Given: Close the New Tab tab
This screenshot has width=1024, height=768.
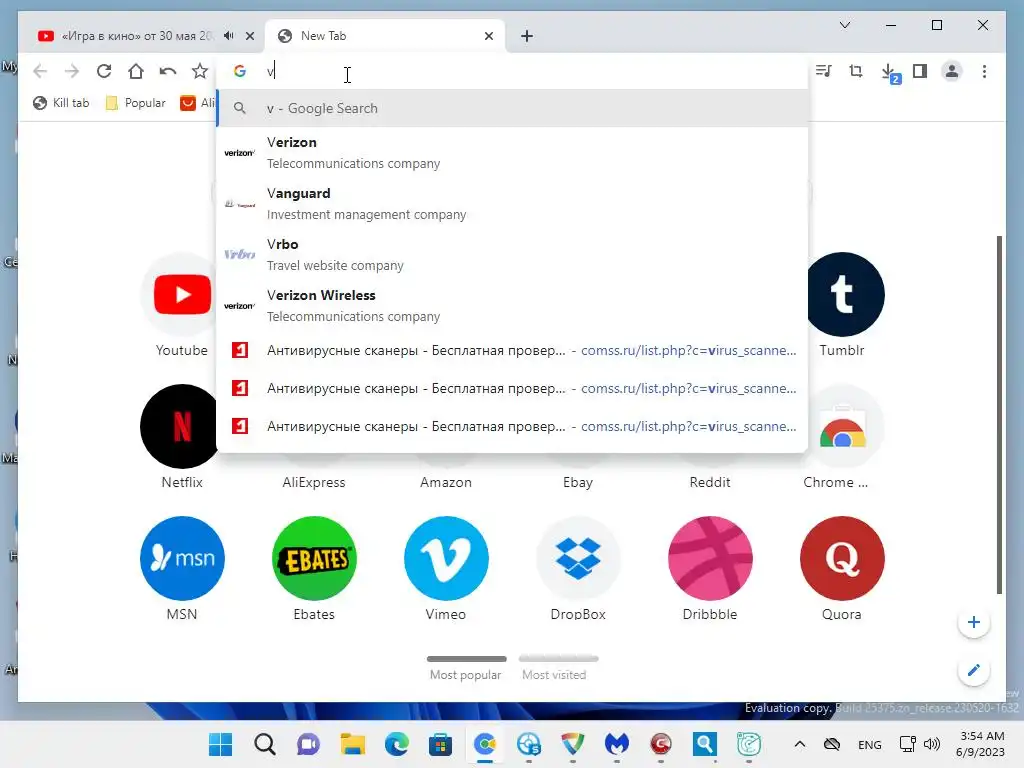Looking at the screenshot, I should pos(488,36).
